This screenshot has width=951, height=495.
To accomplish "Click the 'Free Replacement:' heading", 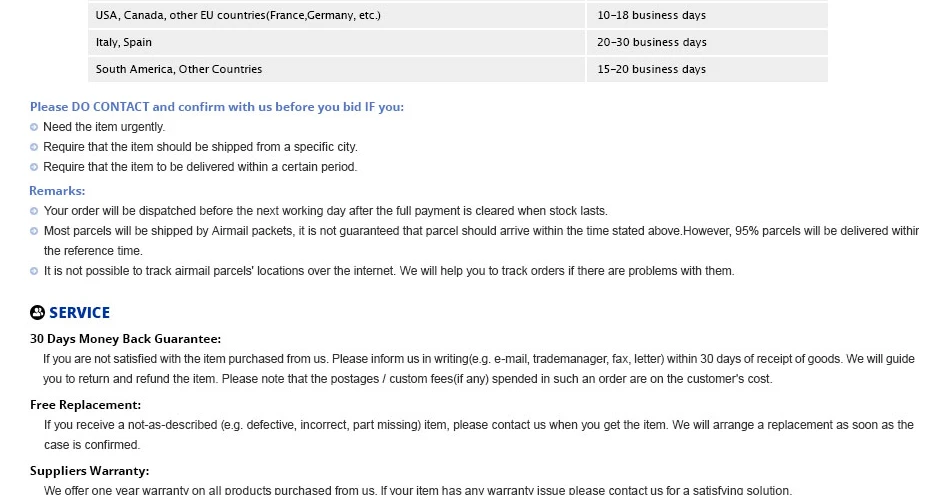I will pos(86,405).
